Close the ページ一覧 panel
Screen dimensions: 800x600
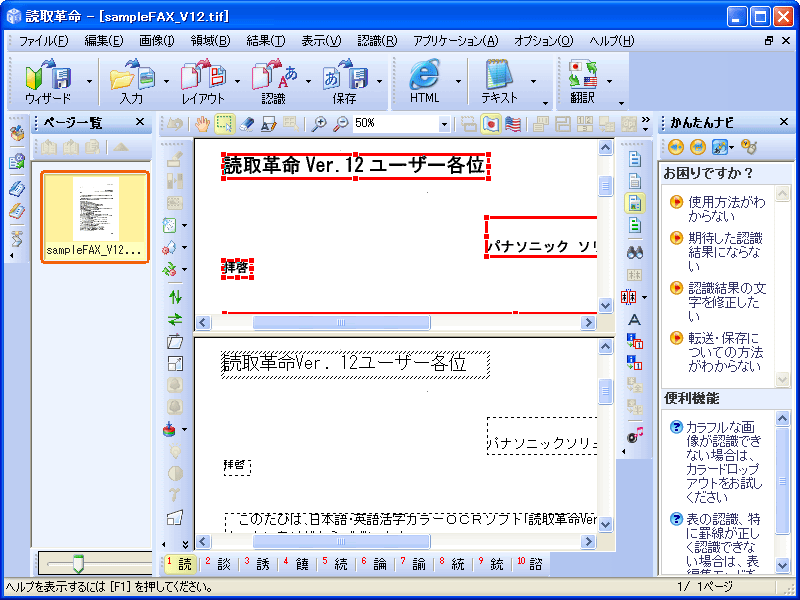tap(140, 122)
